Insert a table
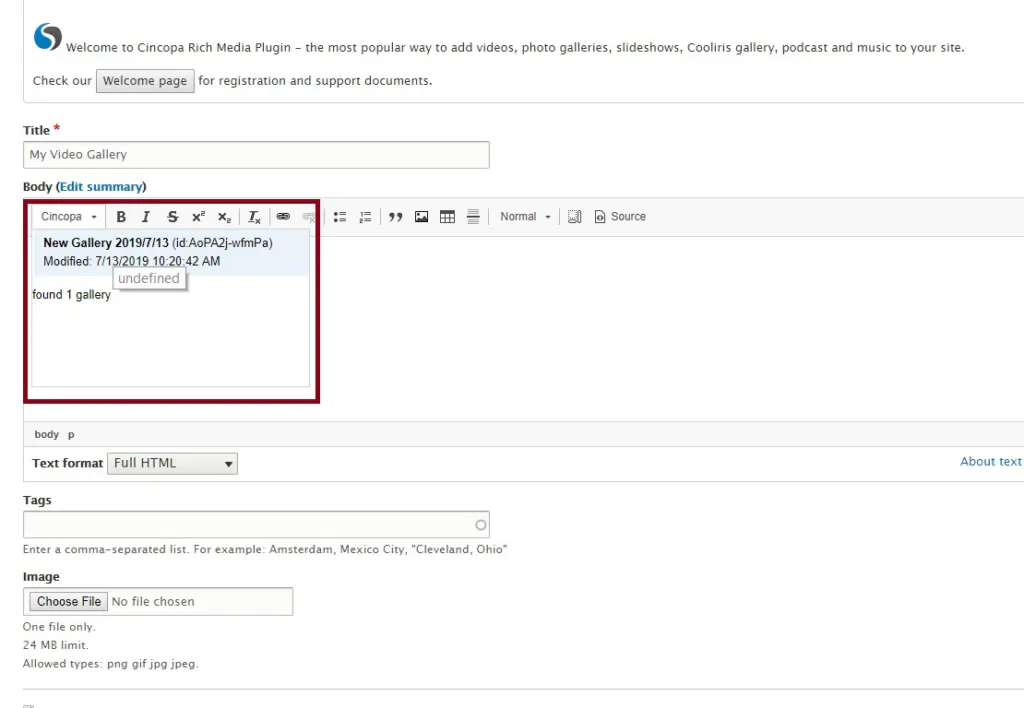This screenshot has height=708, width=1024. [x=447, y=217]
